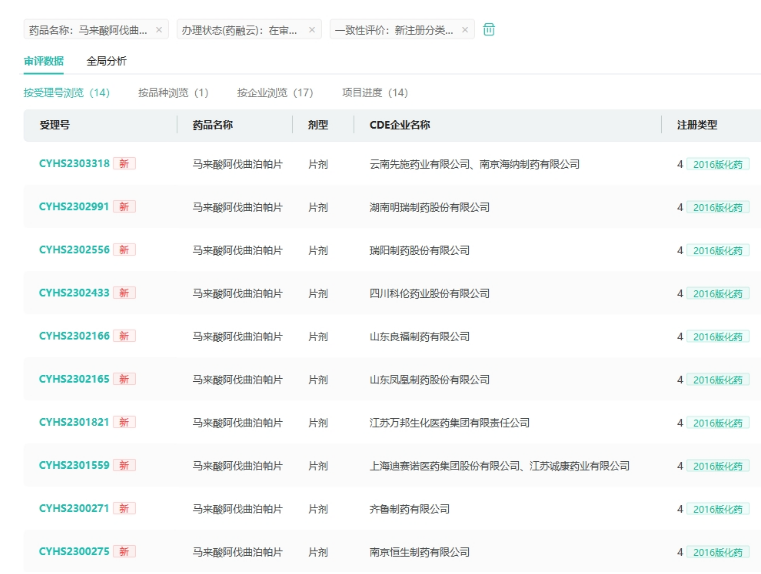Remove the 药品名称 filter chip
This screenshot has width=761, height=574.
[x=159, y=30]
